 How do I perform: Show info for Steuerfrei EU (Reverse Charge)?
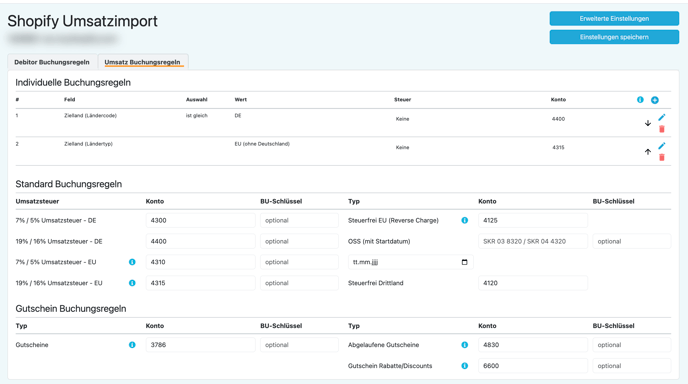[x=465, y=220]
